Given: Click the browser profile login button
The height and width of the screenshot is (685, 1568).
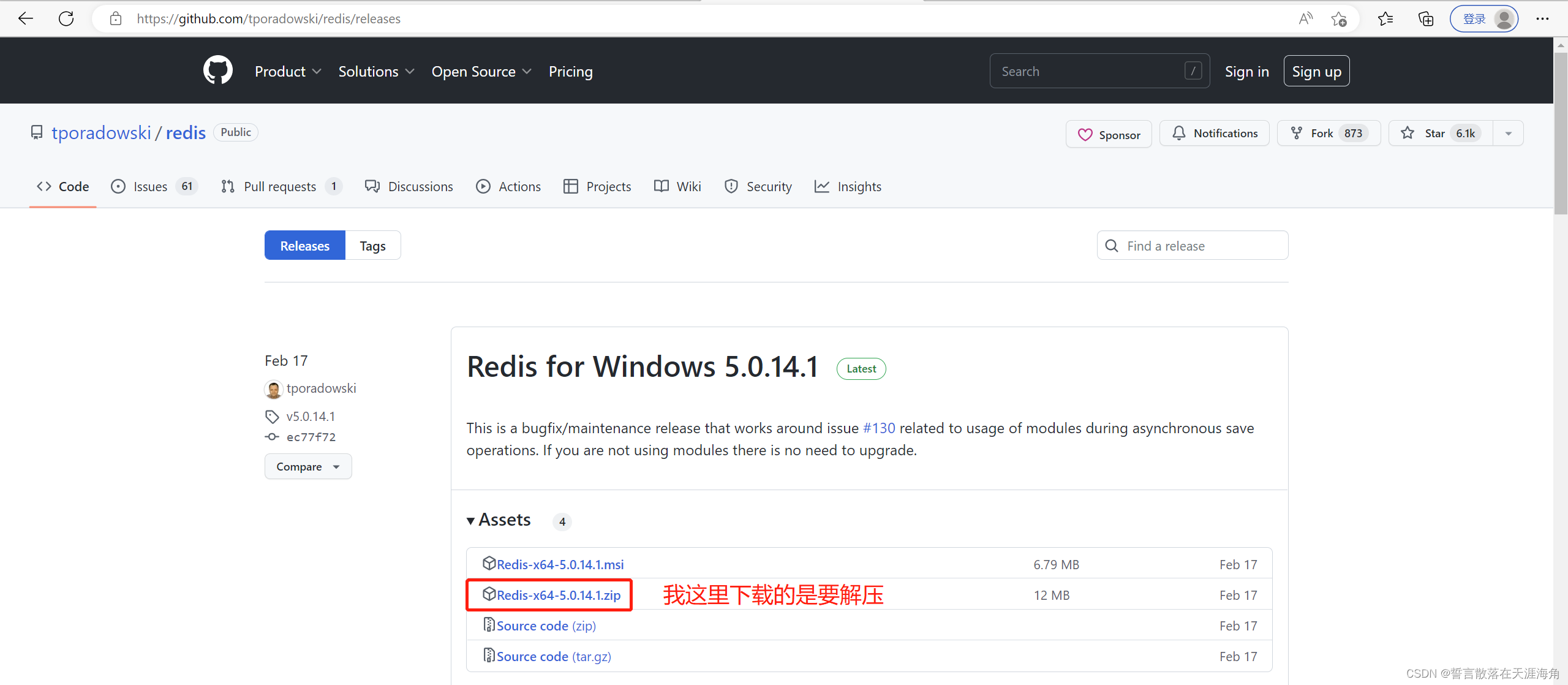Looking at the screenshot, I should [1484, 19].
